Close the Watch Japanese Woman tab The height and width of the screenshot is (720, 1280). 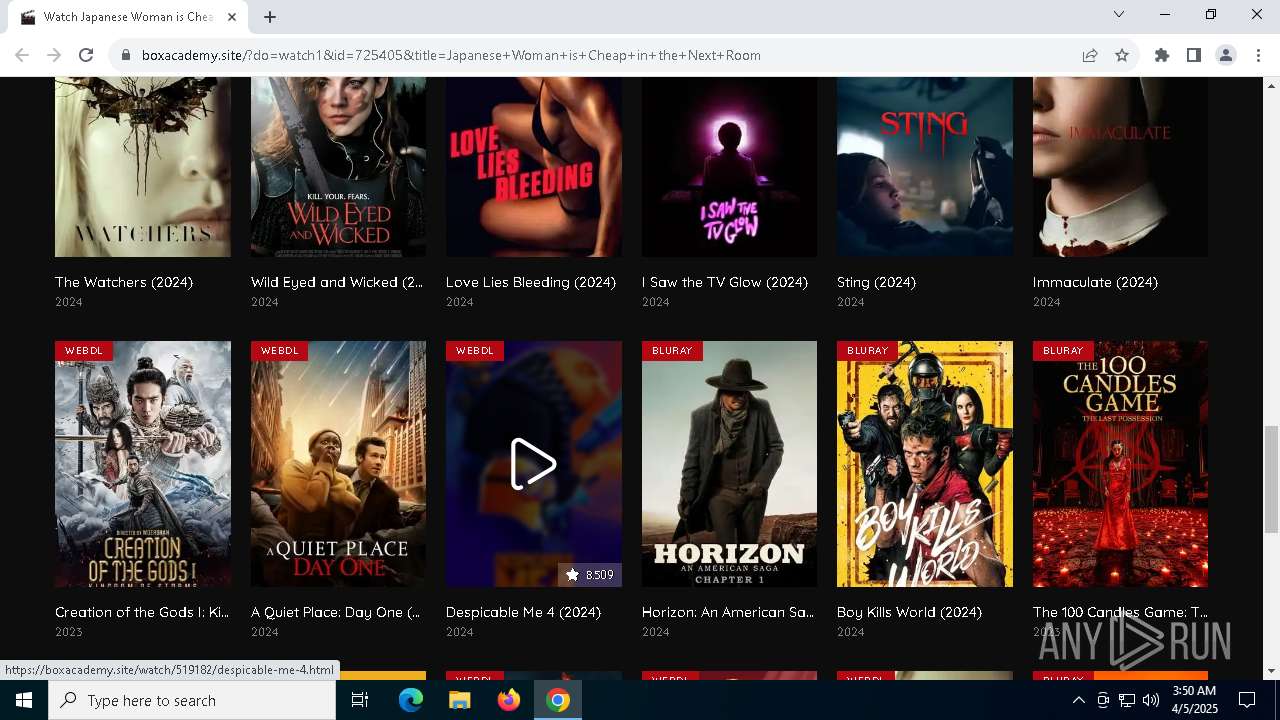(x=233, y=16)
